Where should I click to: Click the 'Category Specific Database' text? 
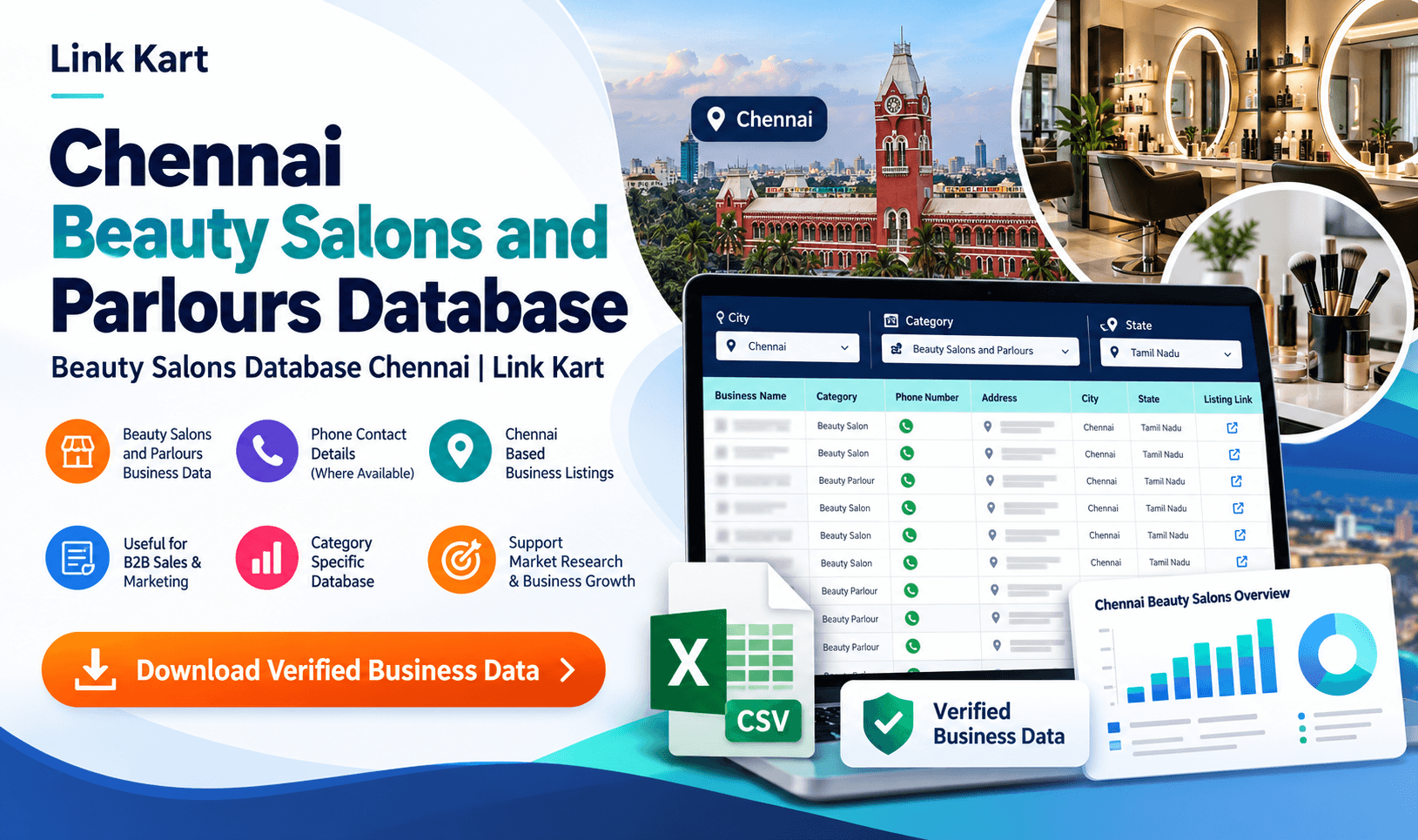pyautogui.click(x=342, y=561)
